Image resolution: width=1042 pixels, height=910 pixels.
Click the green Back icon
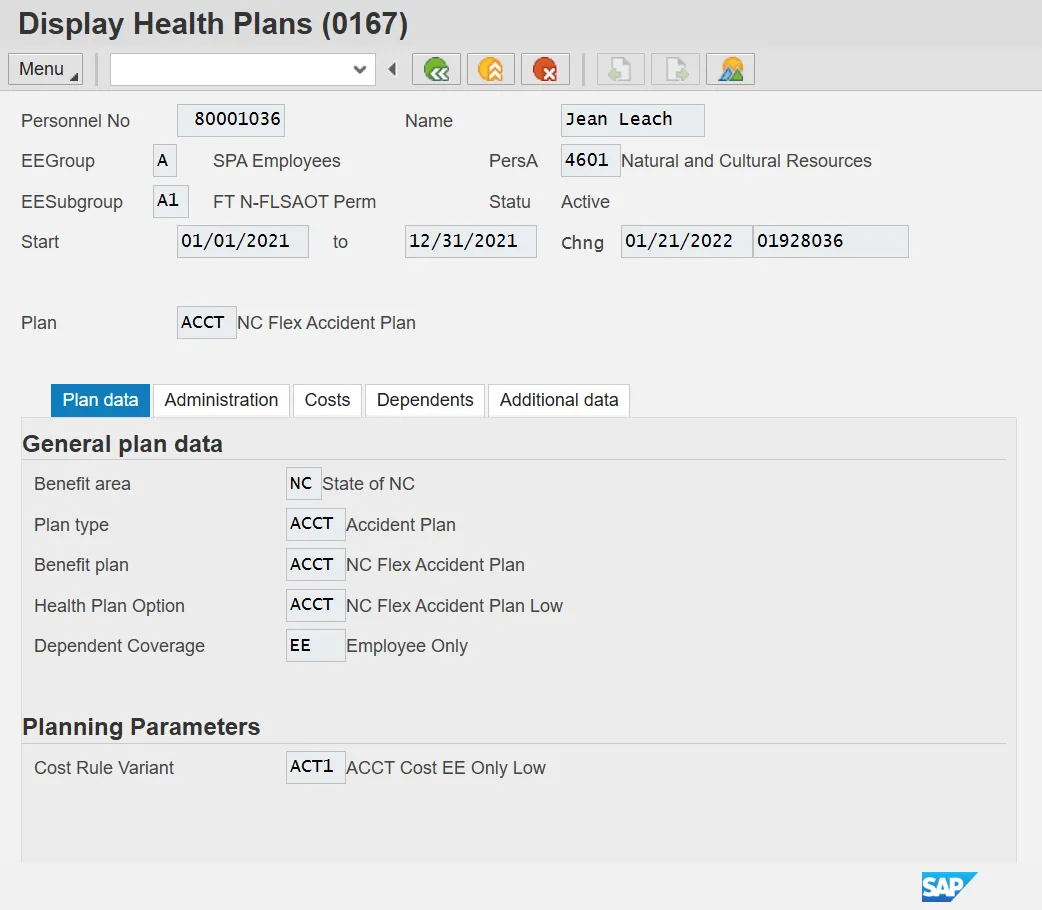click(x=436, y=69)
